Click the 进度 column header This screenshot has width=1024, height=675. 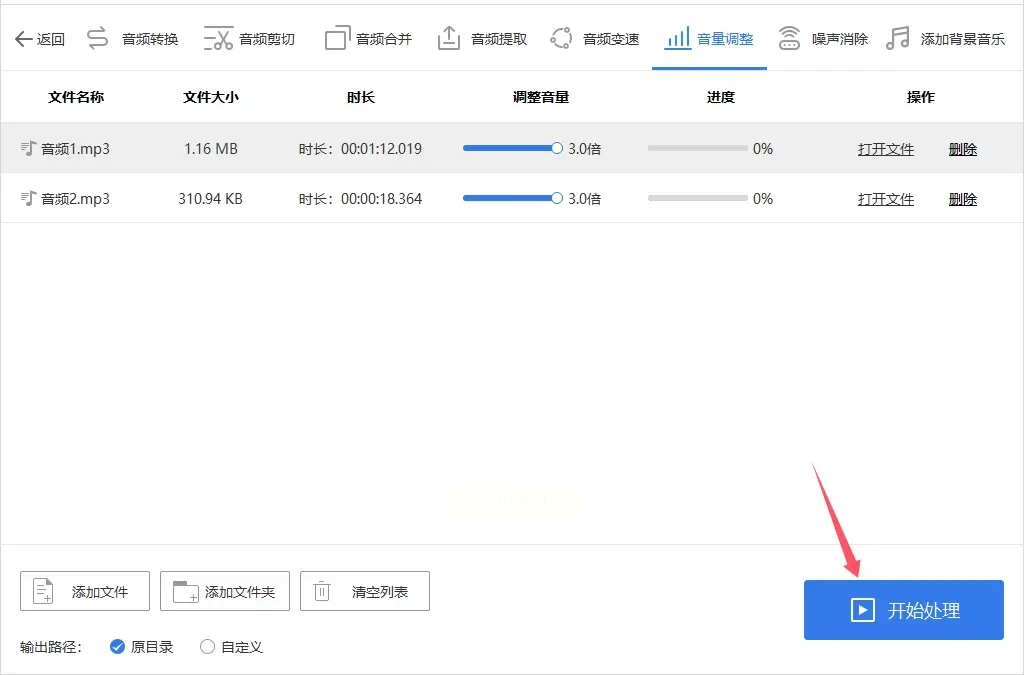[721, 97]
